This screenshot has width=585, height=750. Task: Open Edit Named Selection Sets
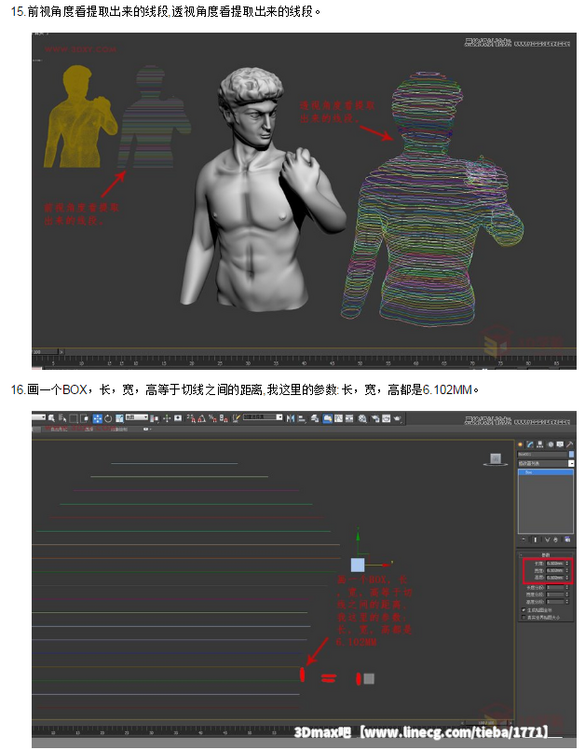[236, 418]
